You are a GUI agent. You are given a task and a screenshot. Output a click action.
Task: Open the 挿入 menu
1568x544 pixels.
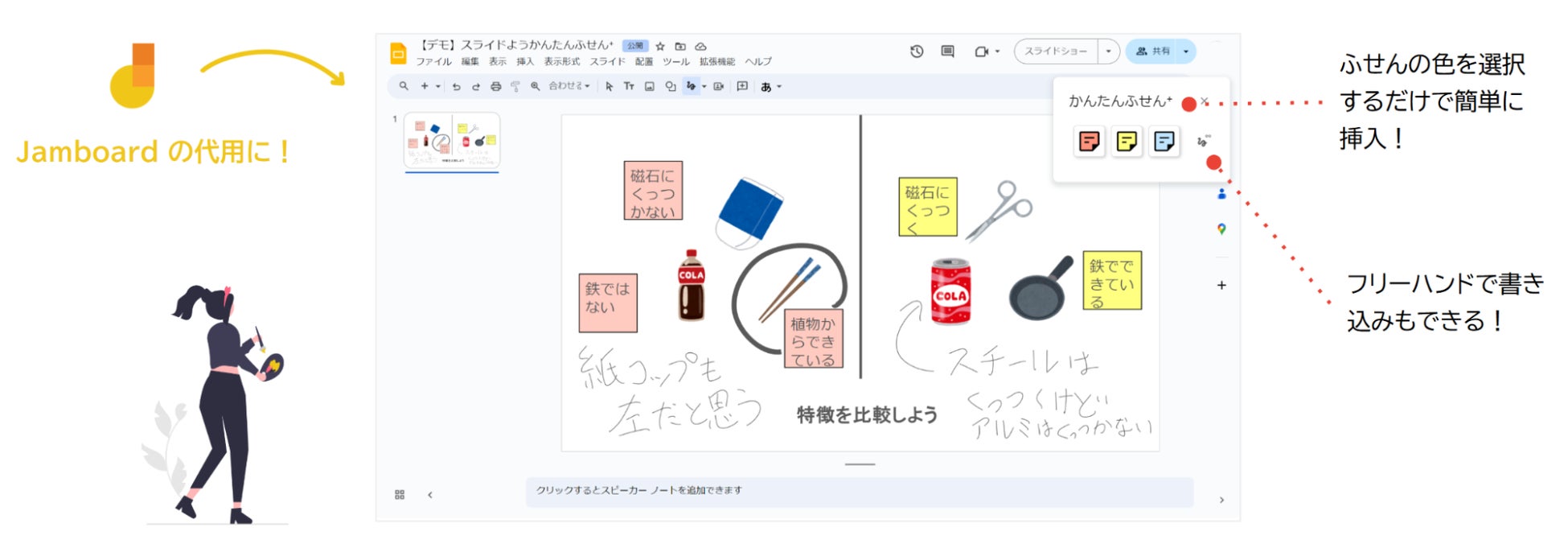525,62
